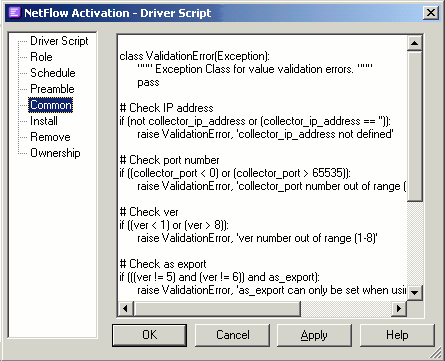Click the vertical scrollbar up arrow
Screen dimensions: 445x361
tap(415, 43)
